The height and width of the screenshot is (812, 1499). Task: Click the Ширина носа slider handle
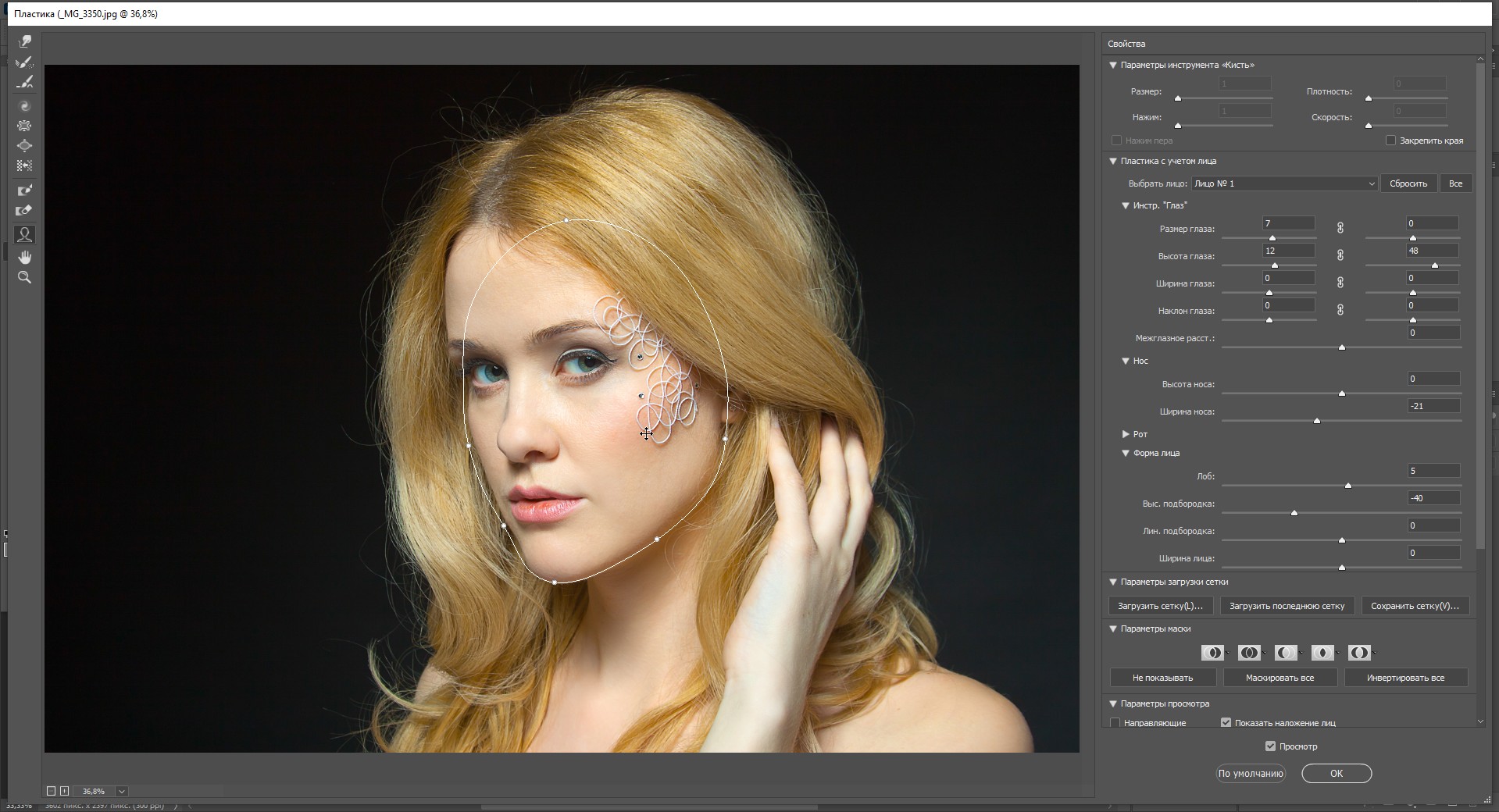point(1317,421)
